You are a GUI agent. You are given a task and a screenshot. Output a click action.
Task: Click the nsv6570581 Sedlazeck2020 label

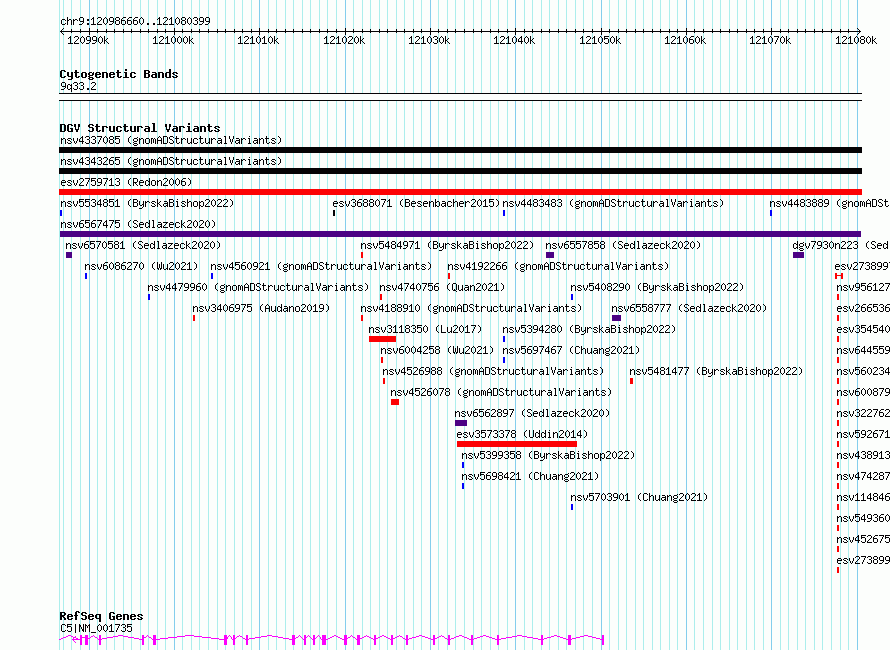point(143,245)
